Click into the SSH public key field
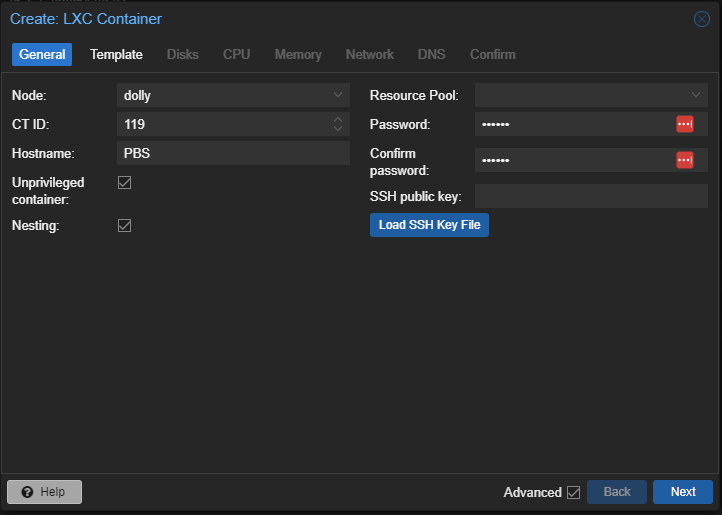 point(591,196)
